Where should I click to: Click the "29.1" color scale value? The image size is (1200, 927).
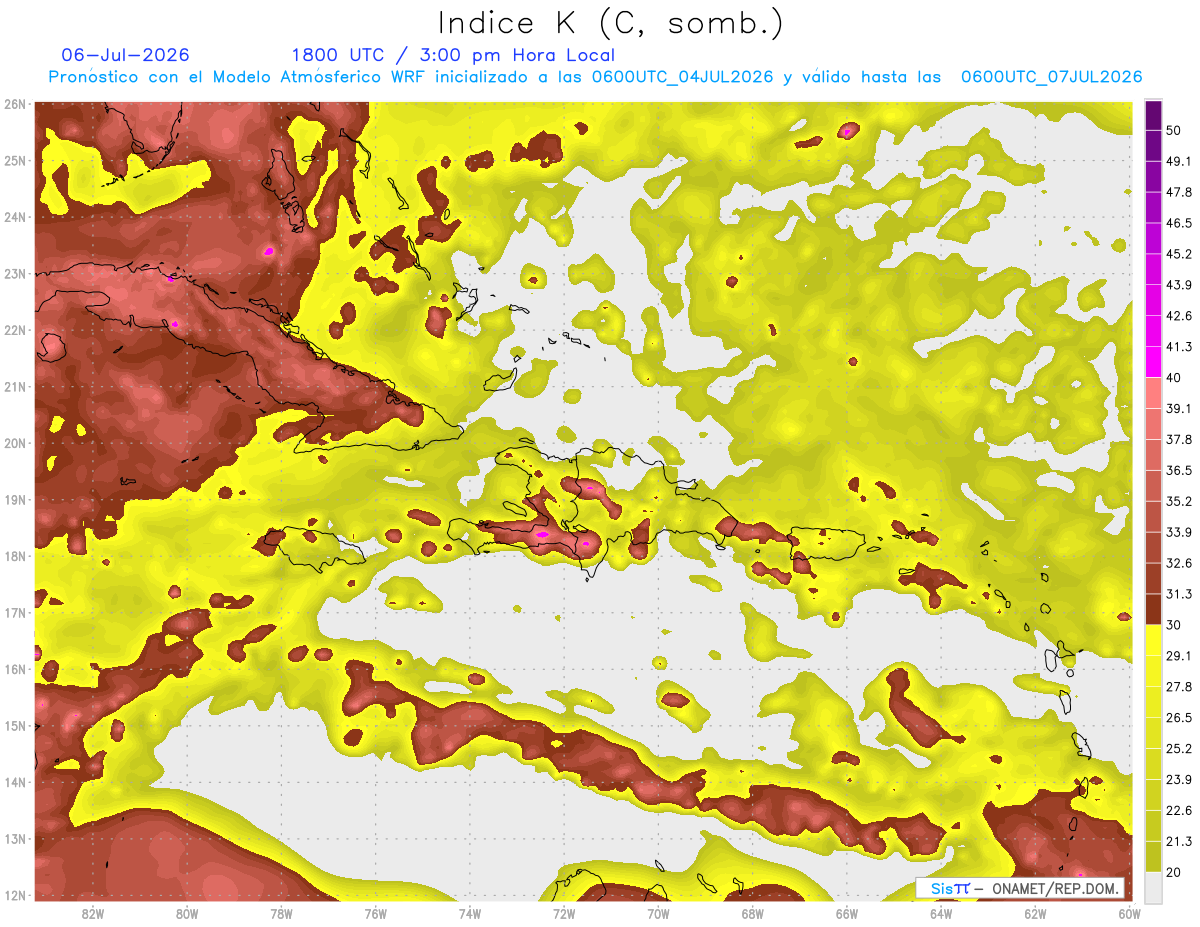[x=1178, y=656]
